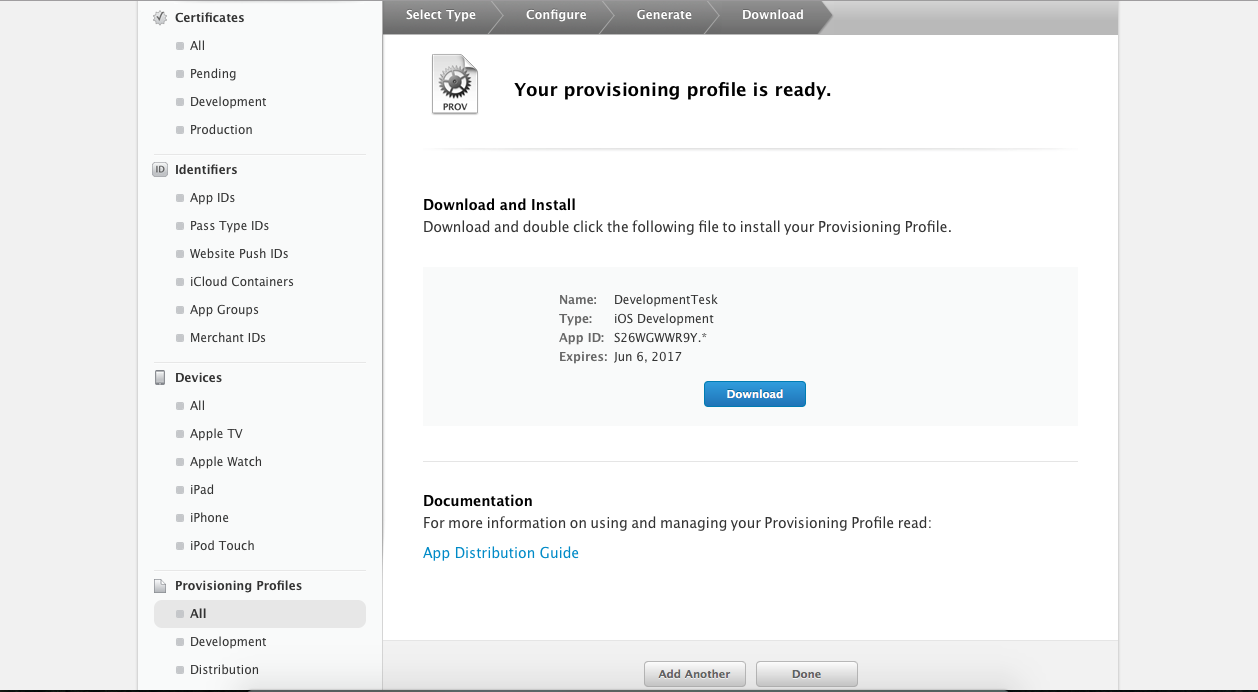The image size is (1258, 692).
Task: Click the Devices phone icon
Action: [160, 377]
